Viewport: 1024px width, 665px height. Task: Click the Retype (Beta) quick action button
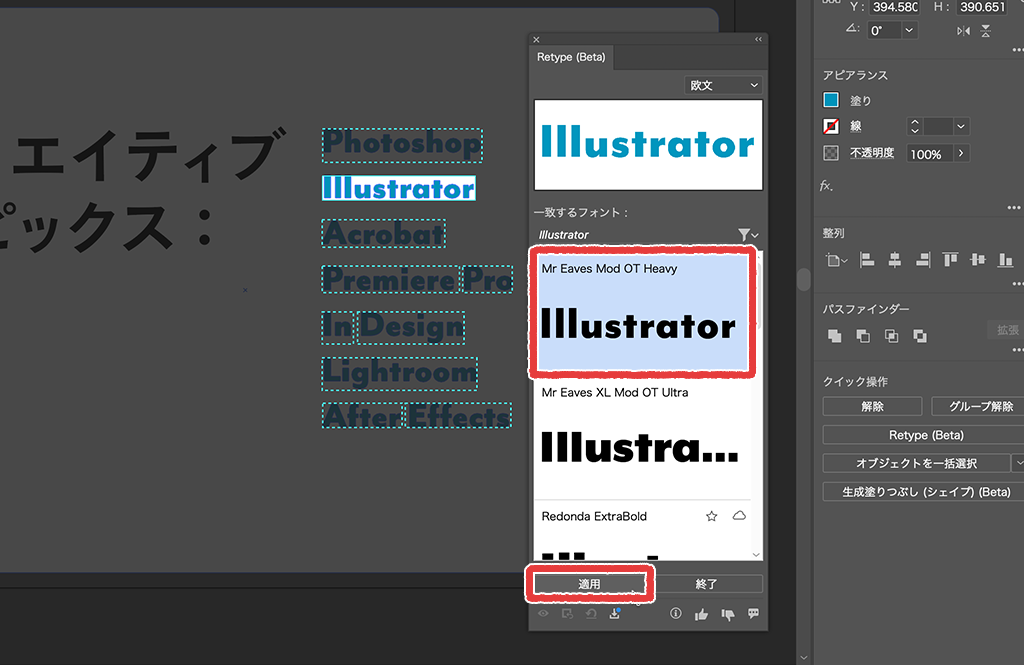tap(923, 435)
